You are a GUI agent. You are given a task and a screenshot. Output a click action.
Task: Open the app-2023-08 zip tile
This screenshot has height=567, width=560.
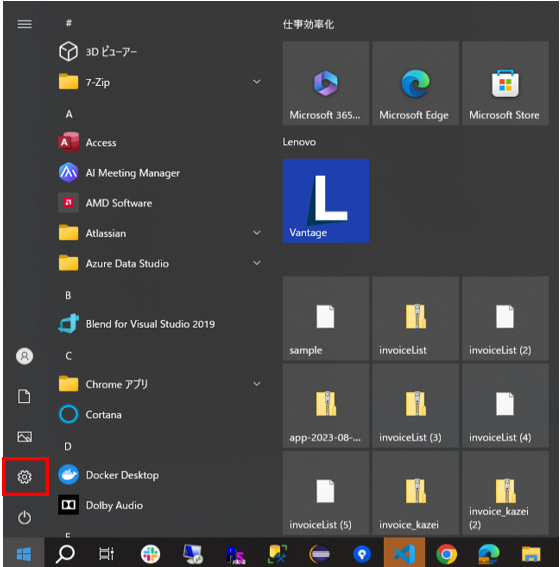[326, 405]
